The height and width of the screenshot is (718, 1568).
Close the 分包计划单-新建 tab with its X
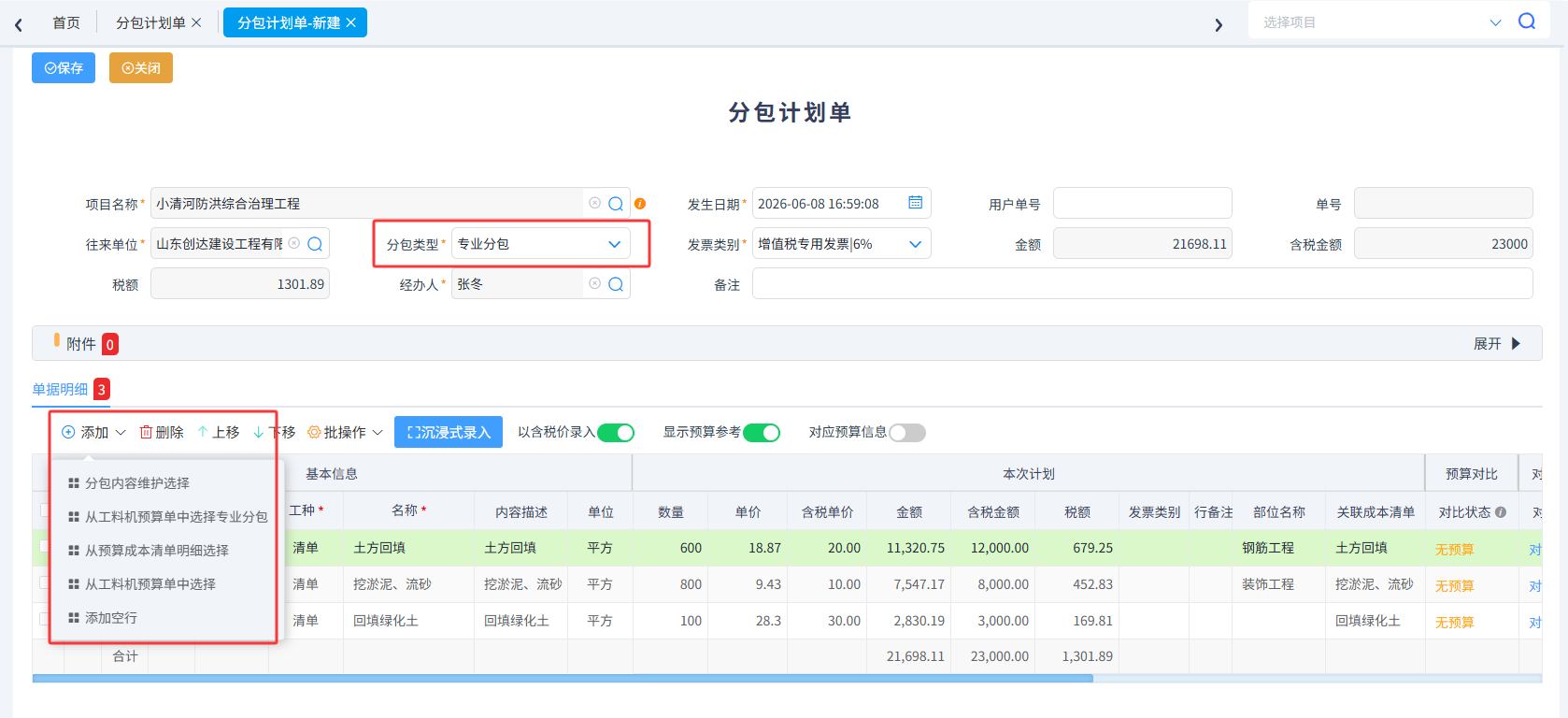tap(350, 22)
